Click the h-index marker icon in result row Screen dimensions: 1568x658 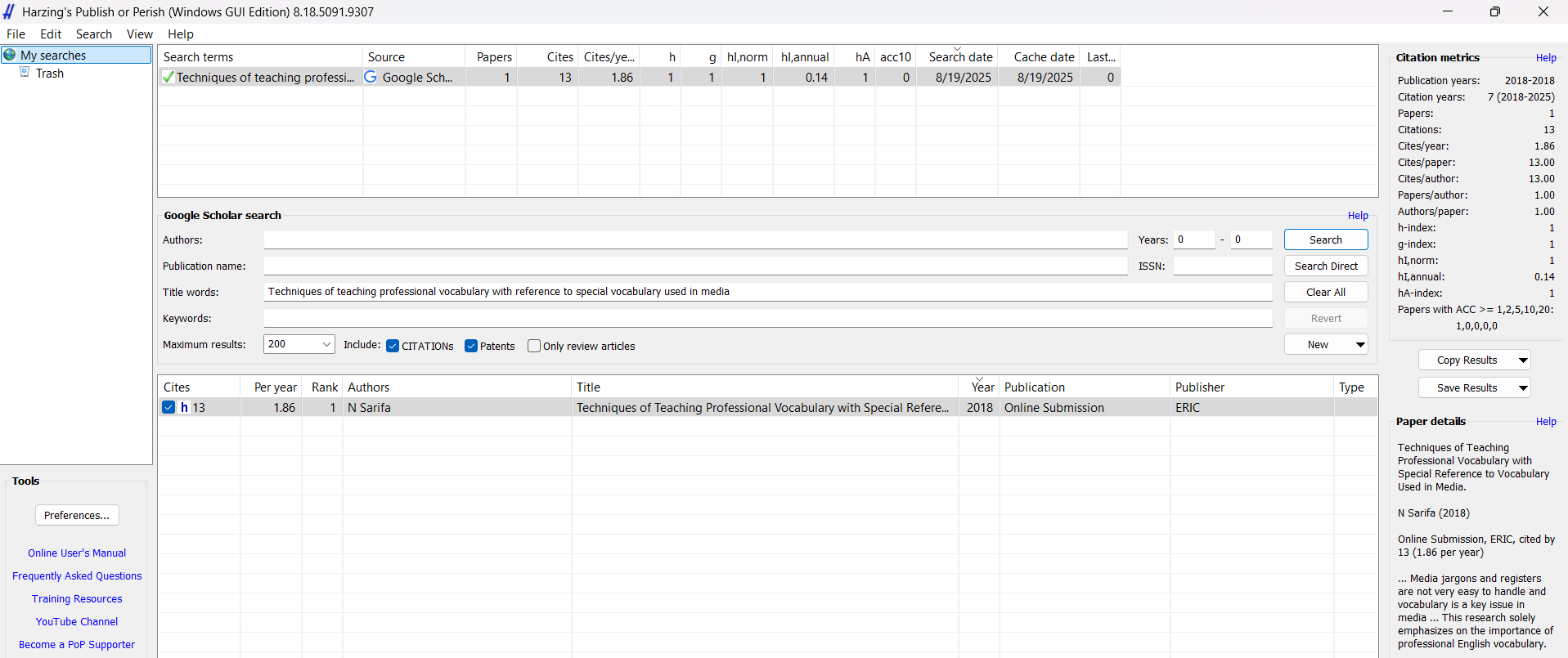click(x=184, y=407)
